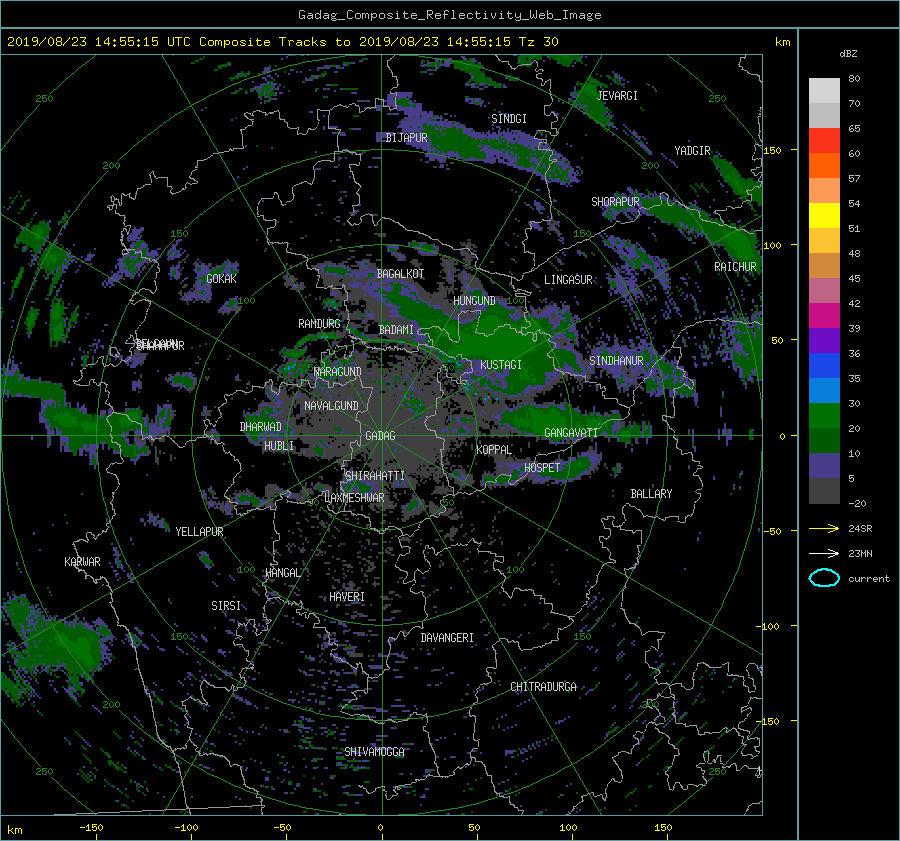Click the HUNGUND city label

pos(474,301)
